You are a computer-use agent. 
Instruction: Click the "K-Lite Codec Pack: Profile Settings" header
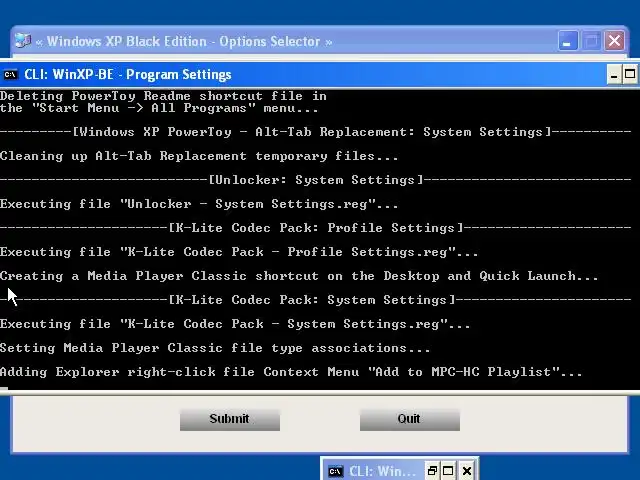click(x=316, y=228)
